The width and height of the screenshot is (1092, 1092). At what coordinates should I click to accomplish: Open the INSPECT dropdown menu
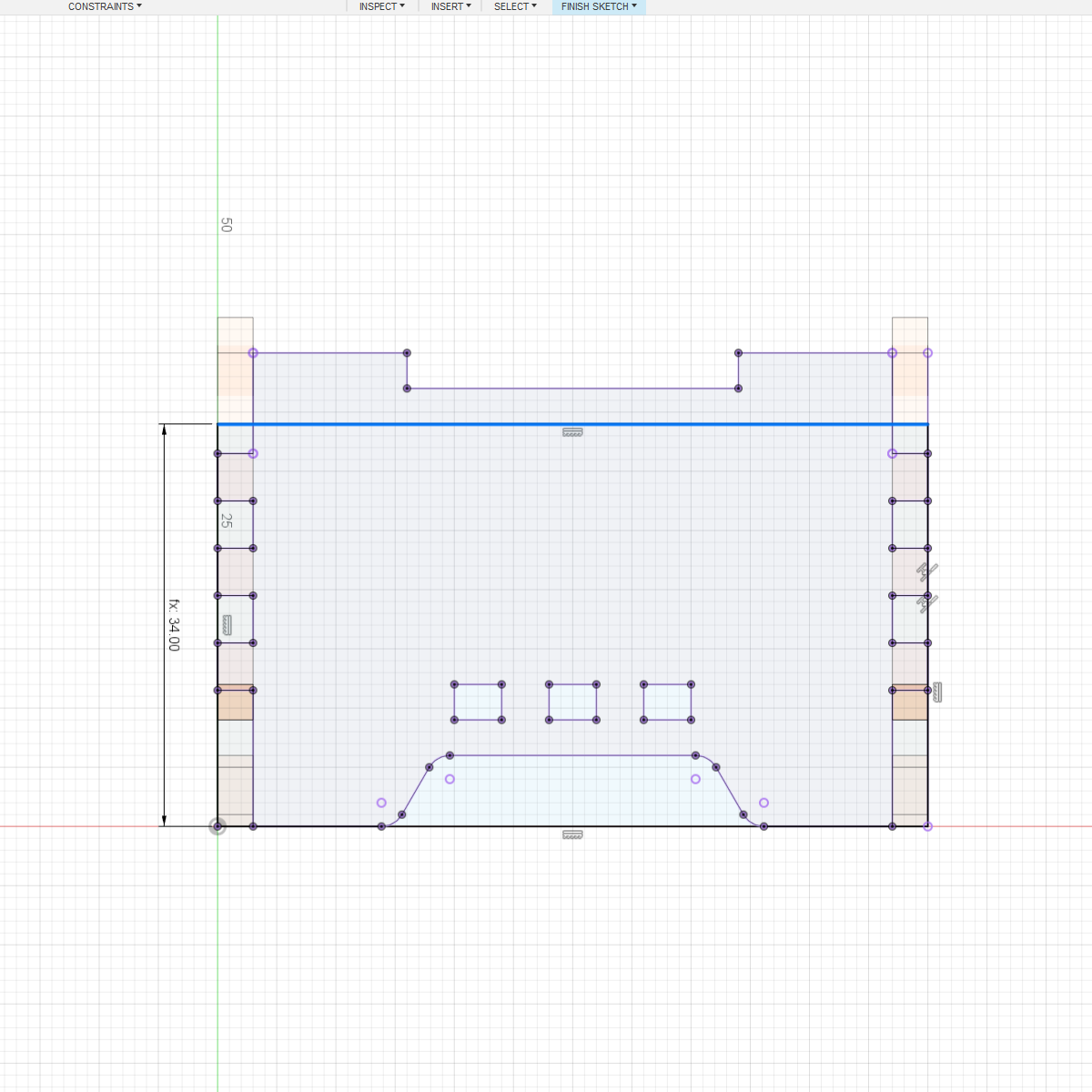(x=382, y=6)
